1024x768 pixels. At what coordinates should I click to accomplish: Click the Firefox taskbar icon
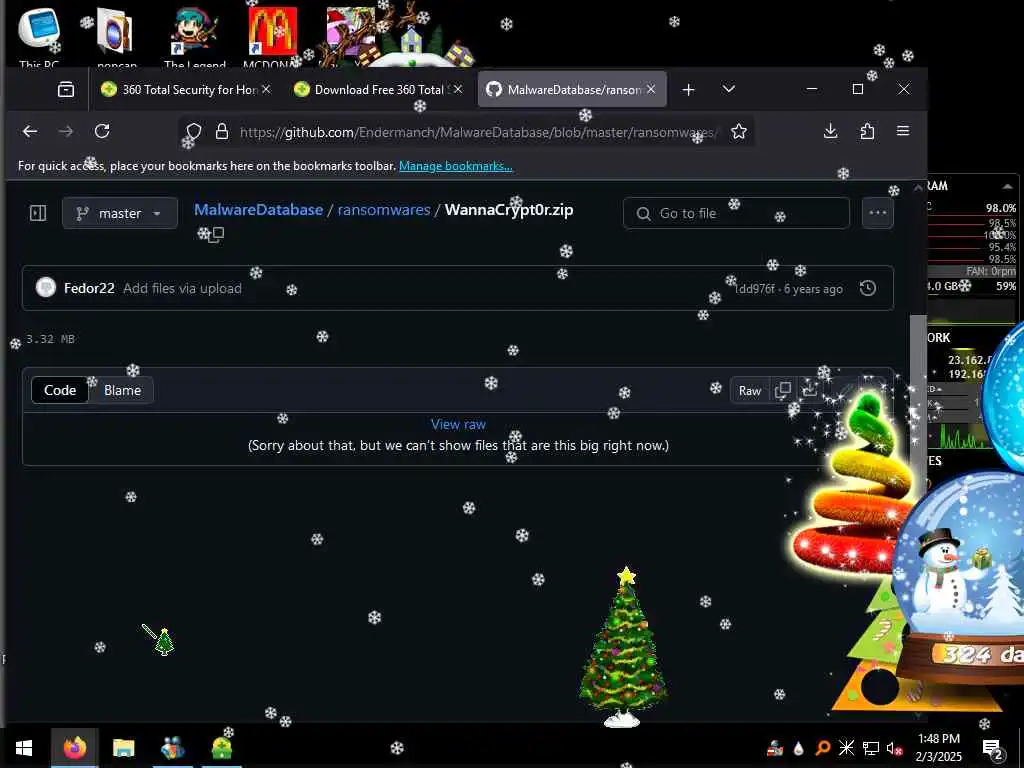(74, 748)
